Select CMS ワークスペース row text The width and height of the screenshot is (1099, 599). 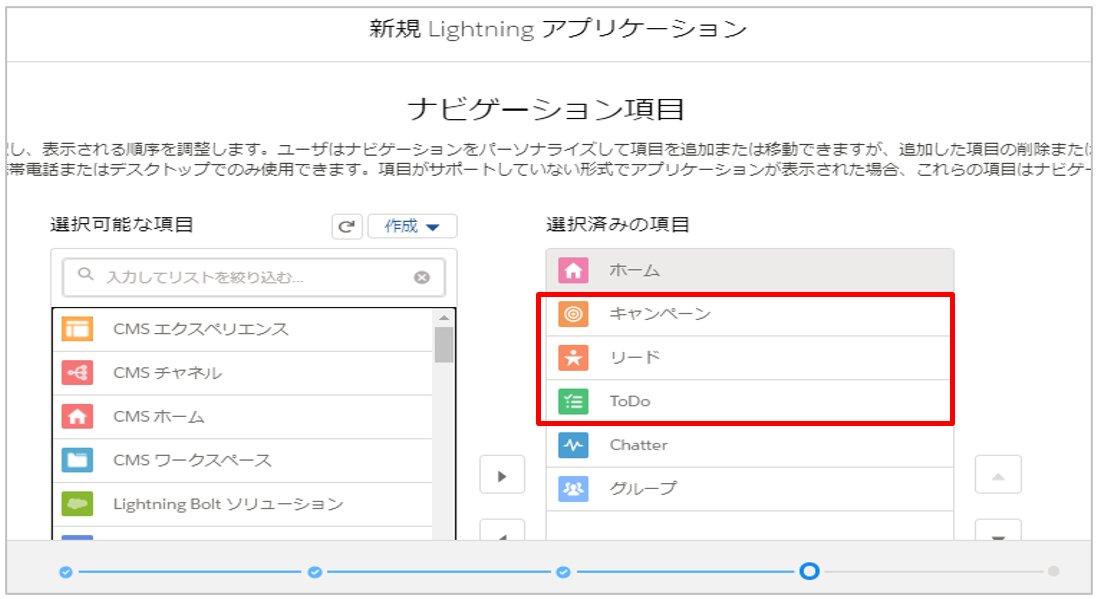coord(192,460)
